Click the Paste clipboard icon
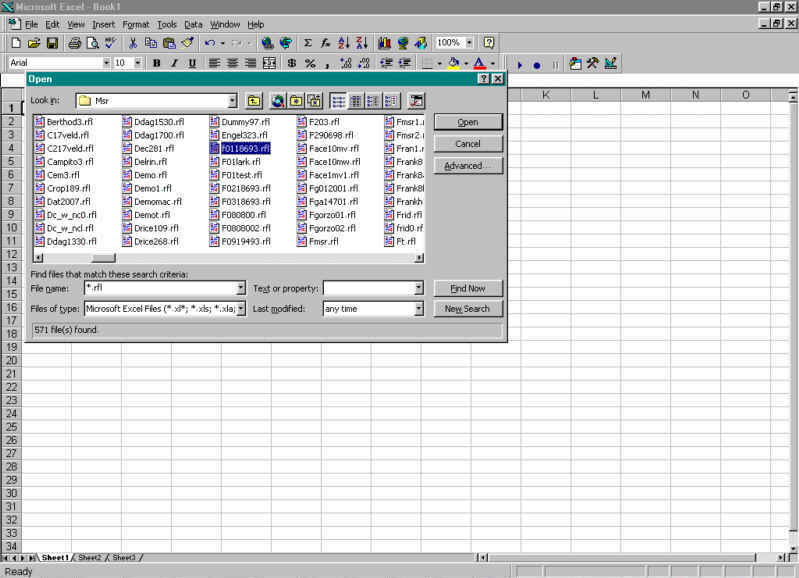The width and height of the screenshot is (799, 578). 169,43
